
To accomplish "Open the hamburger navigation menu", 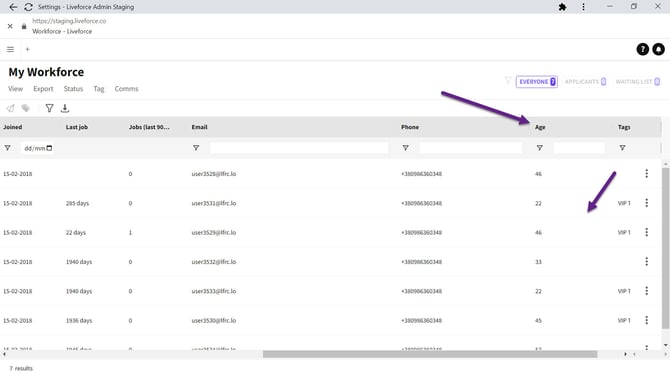I will (x=10, y=49).
